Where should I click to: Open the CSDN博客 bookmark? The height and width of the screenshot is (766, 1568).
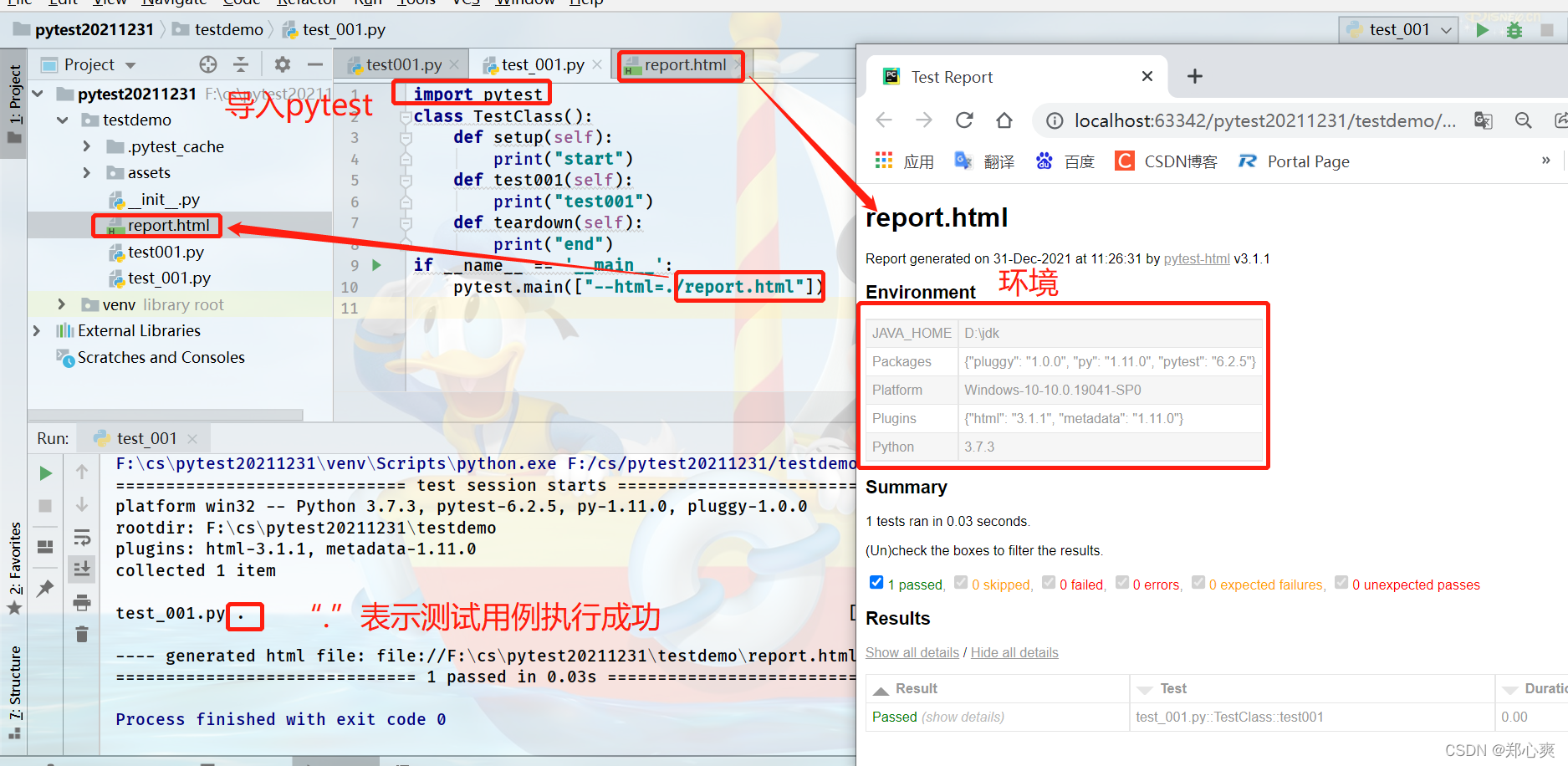(x=1166, y=161)
